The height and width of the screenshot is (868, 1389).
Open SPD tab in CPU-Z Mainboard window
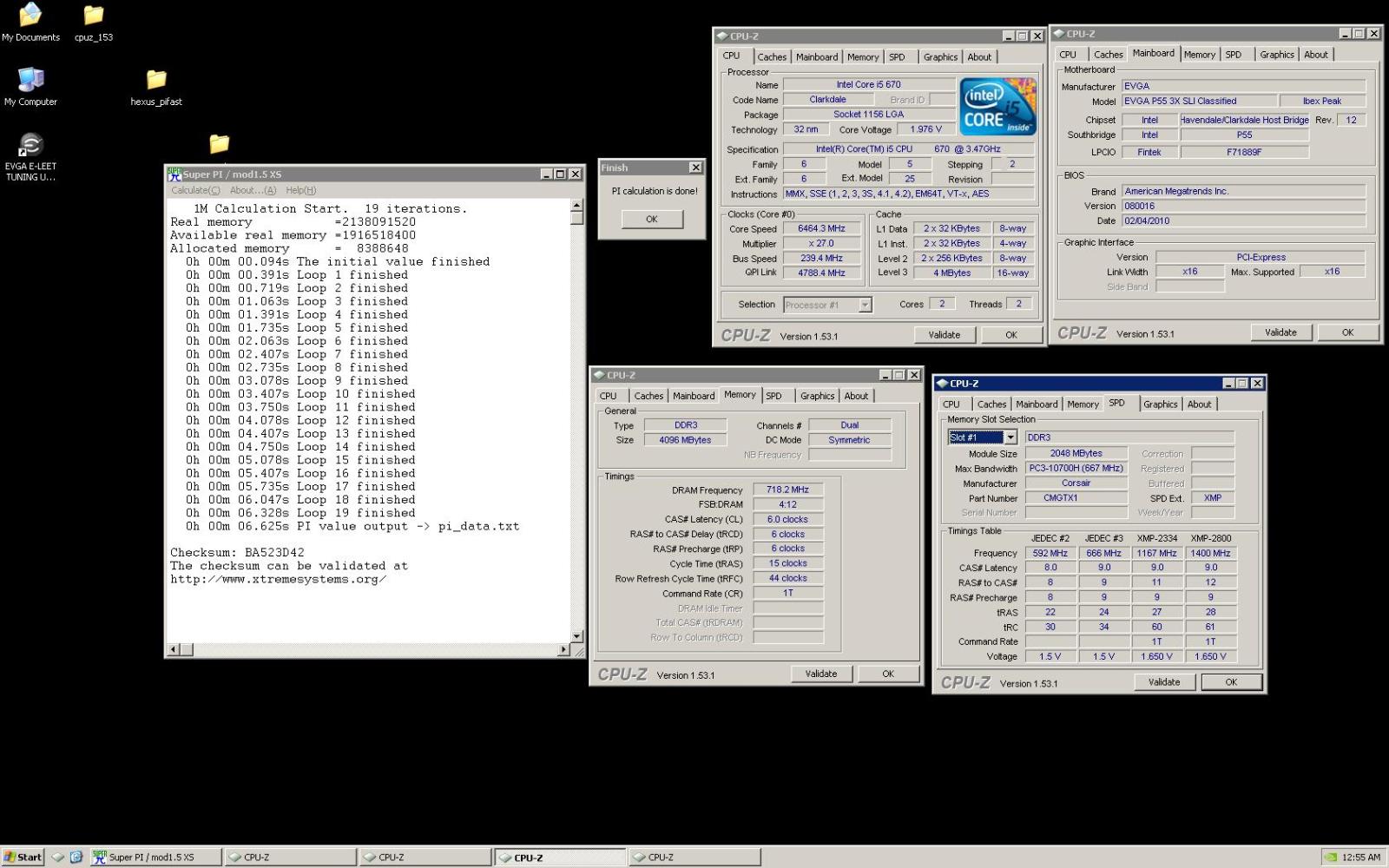pos(1233,55)
